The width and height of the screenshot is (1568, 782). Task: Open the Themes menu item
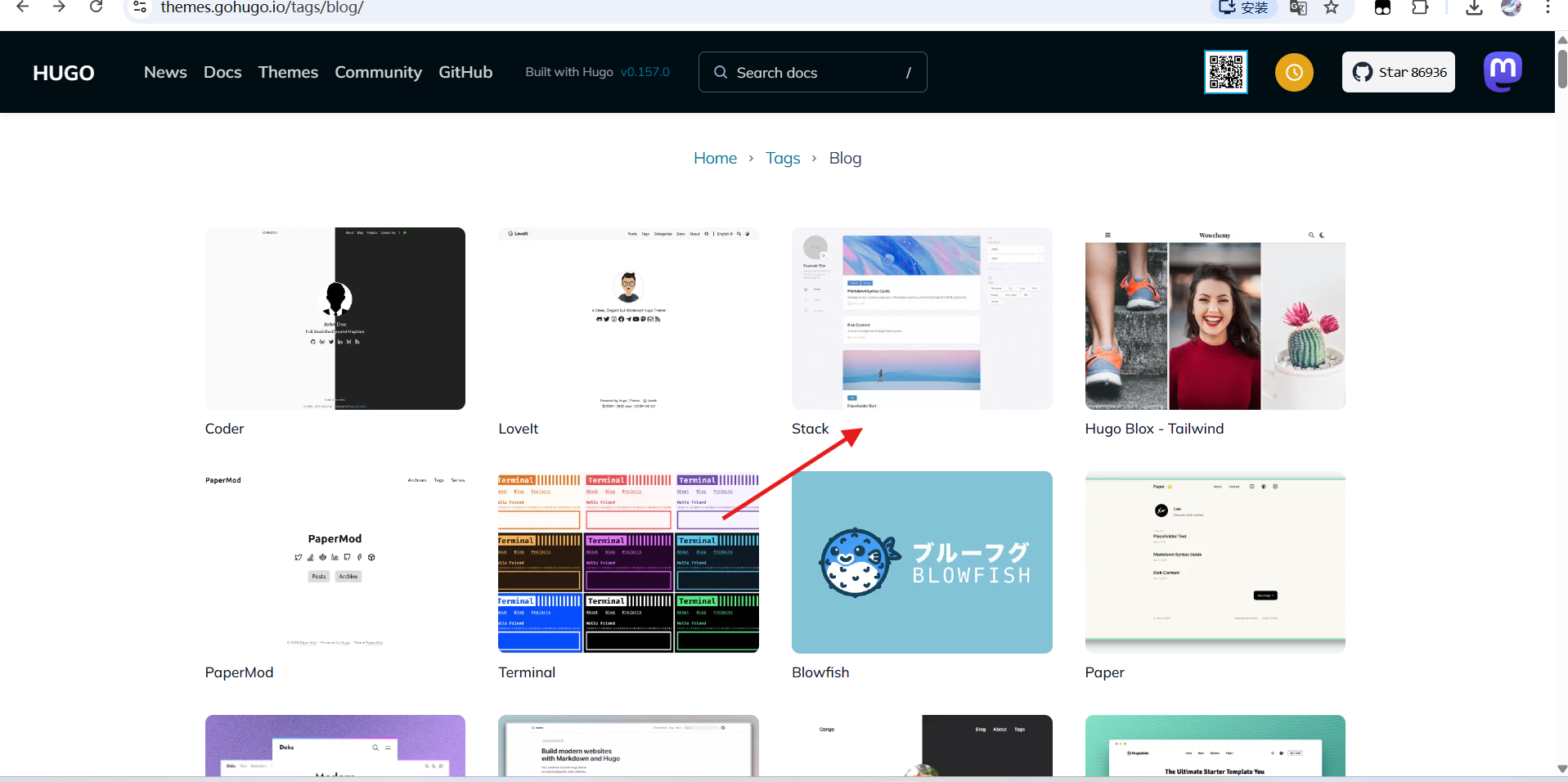288,72
